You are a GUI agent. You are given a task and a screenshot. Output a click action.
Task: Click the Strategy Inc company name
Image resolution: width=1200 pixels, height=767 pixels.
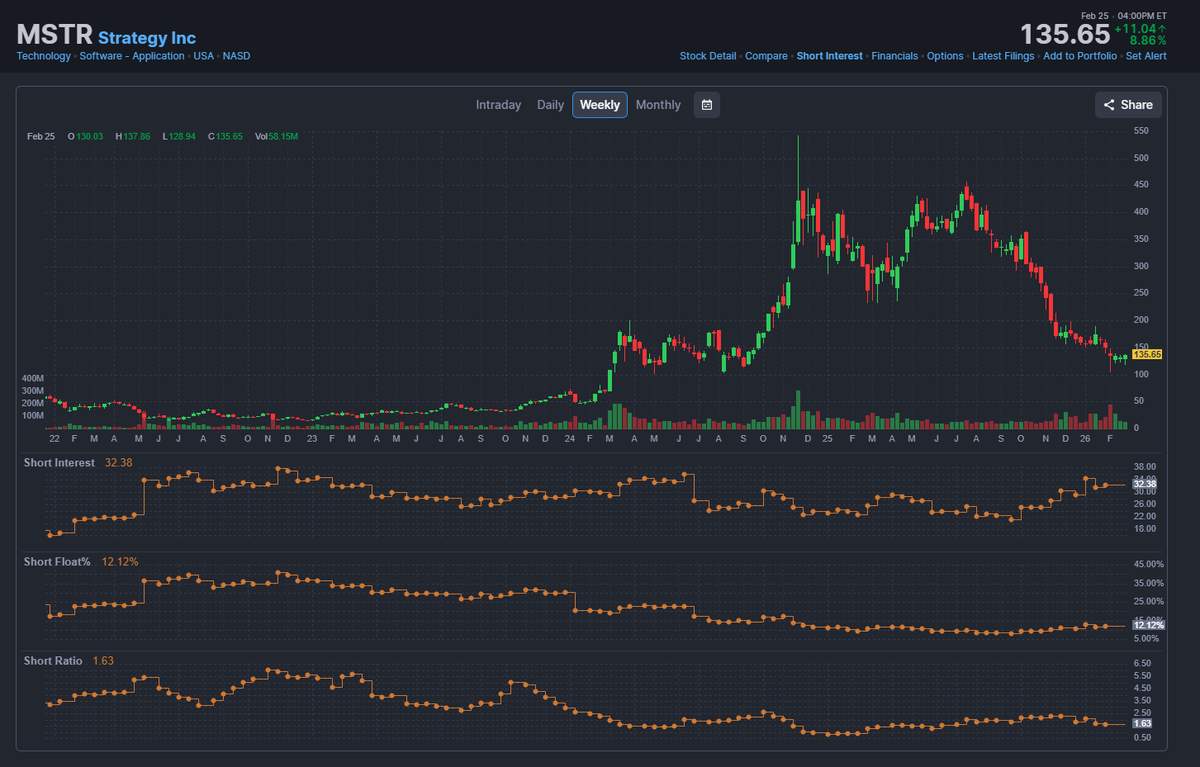pos(147,38)
